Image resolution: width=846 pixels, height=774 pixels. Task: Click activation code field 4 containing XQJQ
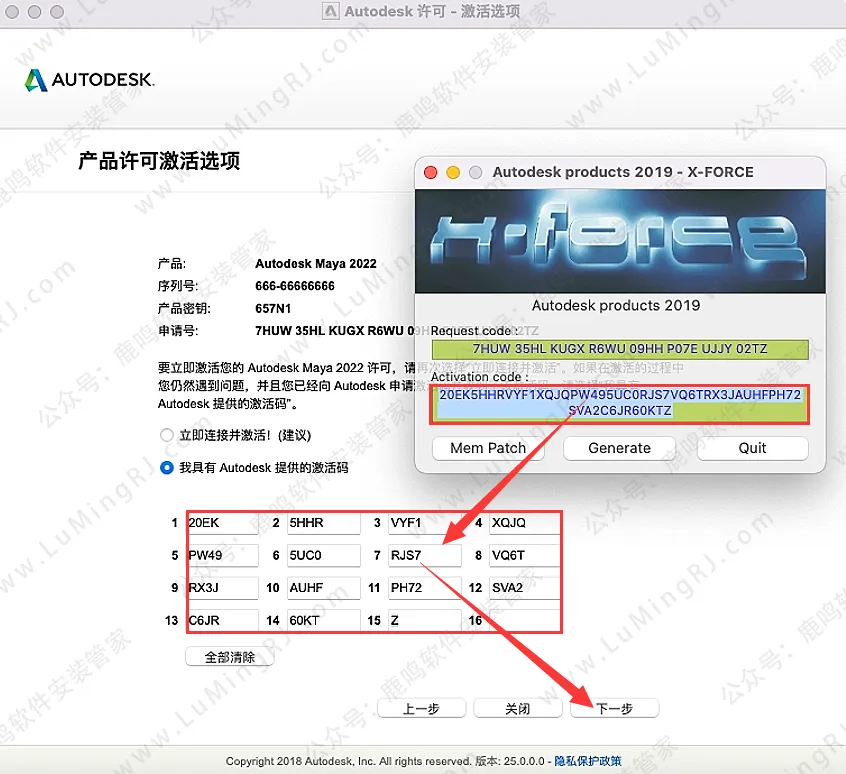pos(525,523)
